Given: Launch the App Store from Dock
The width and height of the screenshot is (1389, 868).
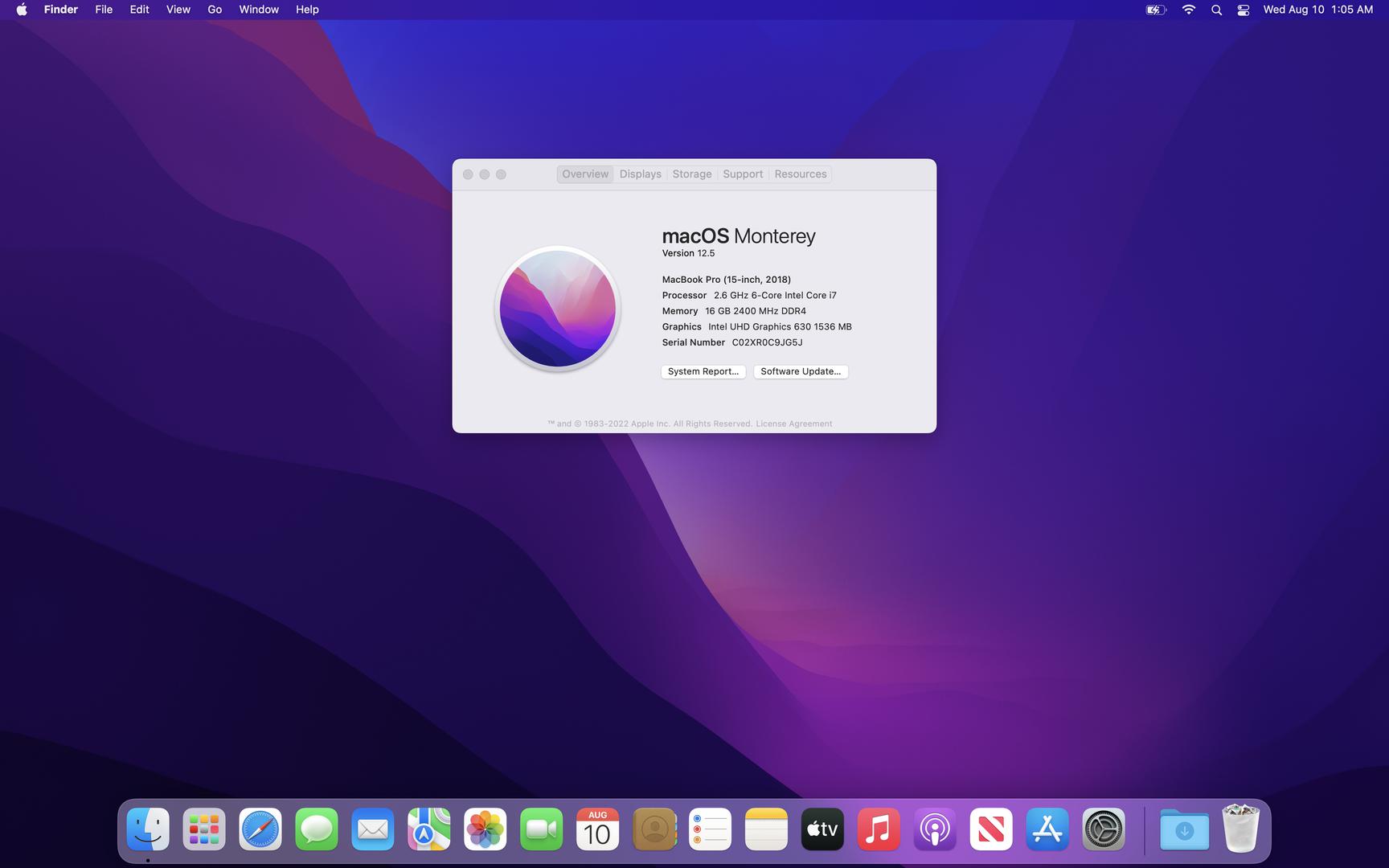Looking at the screenshot, I should 1047,829.
